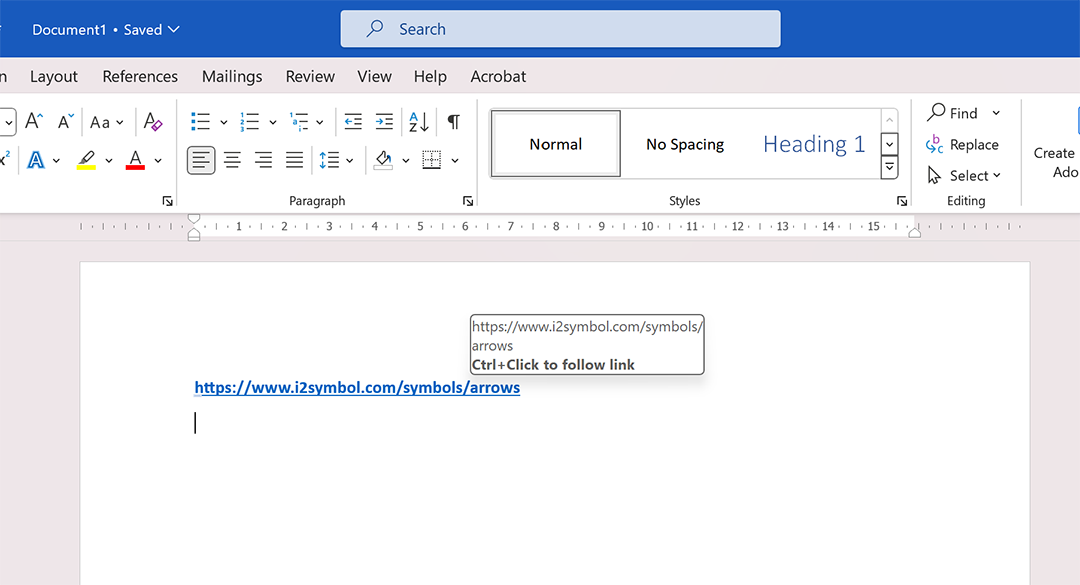
Task: Expand the text highlight color dropdown arrow
Action: [109, 161]
